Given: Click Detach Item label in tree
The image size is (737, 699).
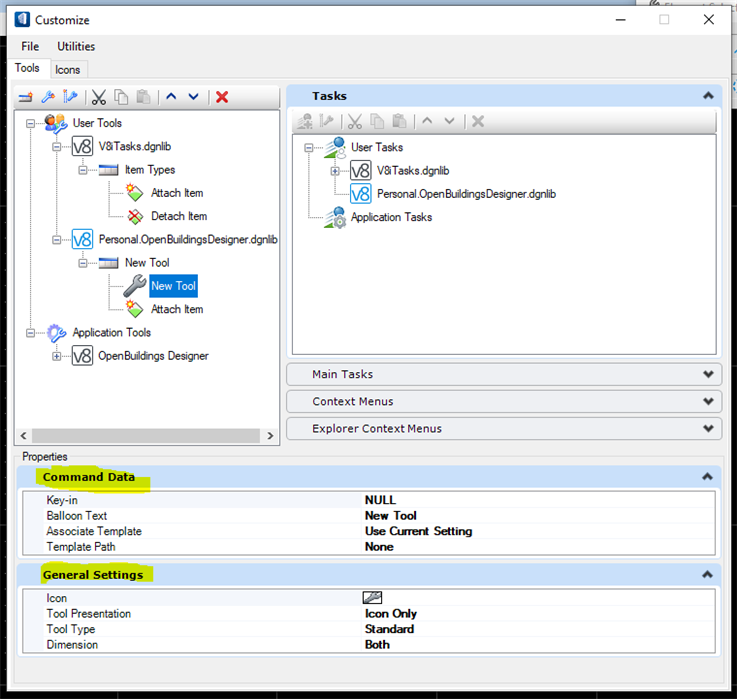Looking at the screenshot, I should [179, 216].
